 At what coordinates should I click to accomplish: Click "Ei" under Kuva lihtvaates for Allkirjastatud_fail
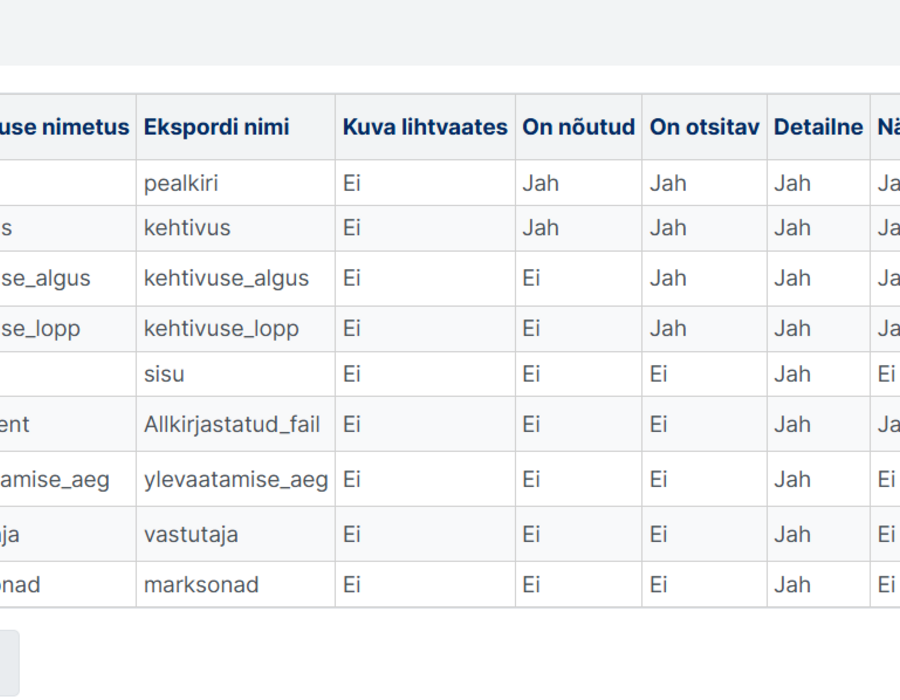pyautogui.click(x=351, y=425)
